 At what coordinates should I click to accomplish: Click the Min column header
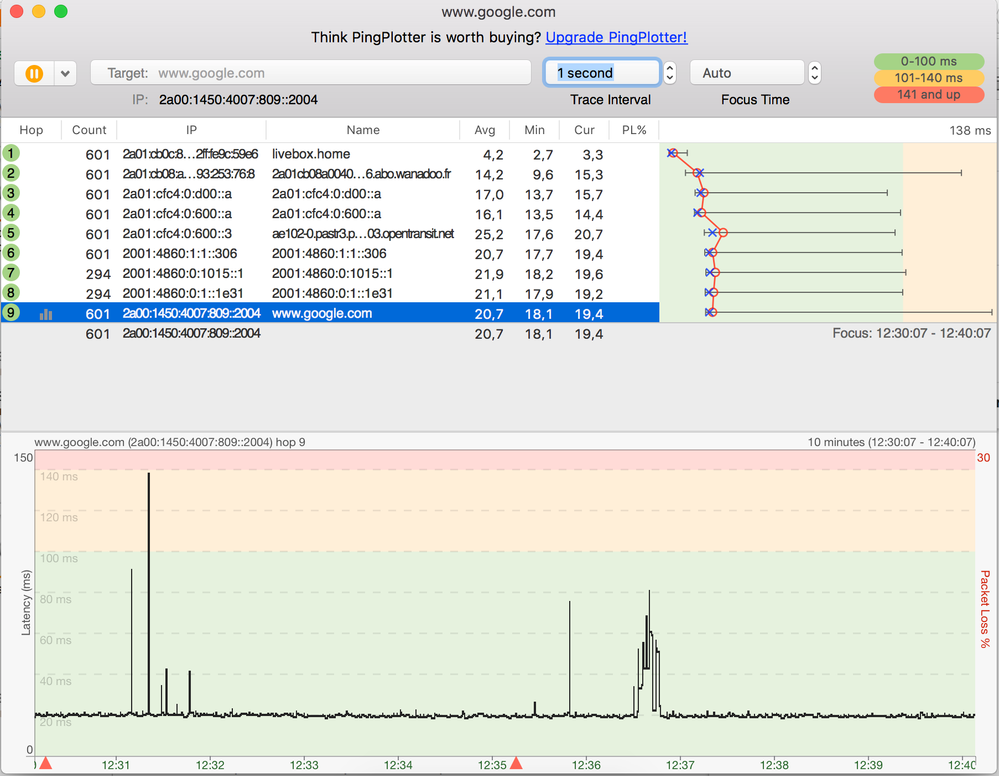[535, 130]
